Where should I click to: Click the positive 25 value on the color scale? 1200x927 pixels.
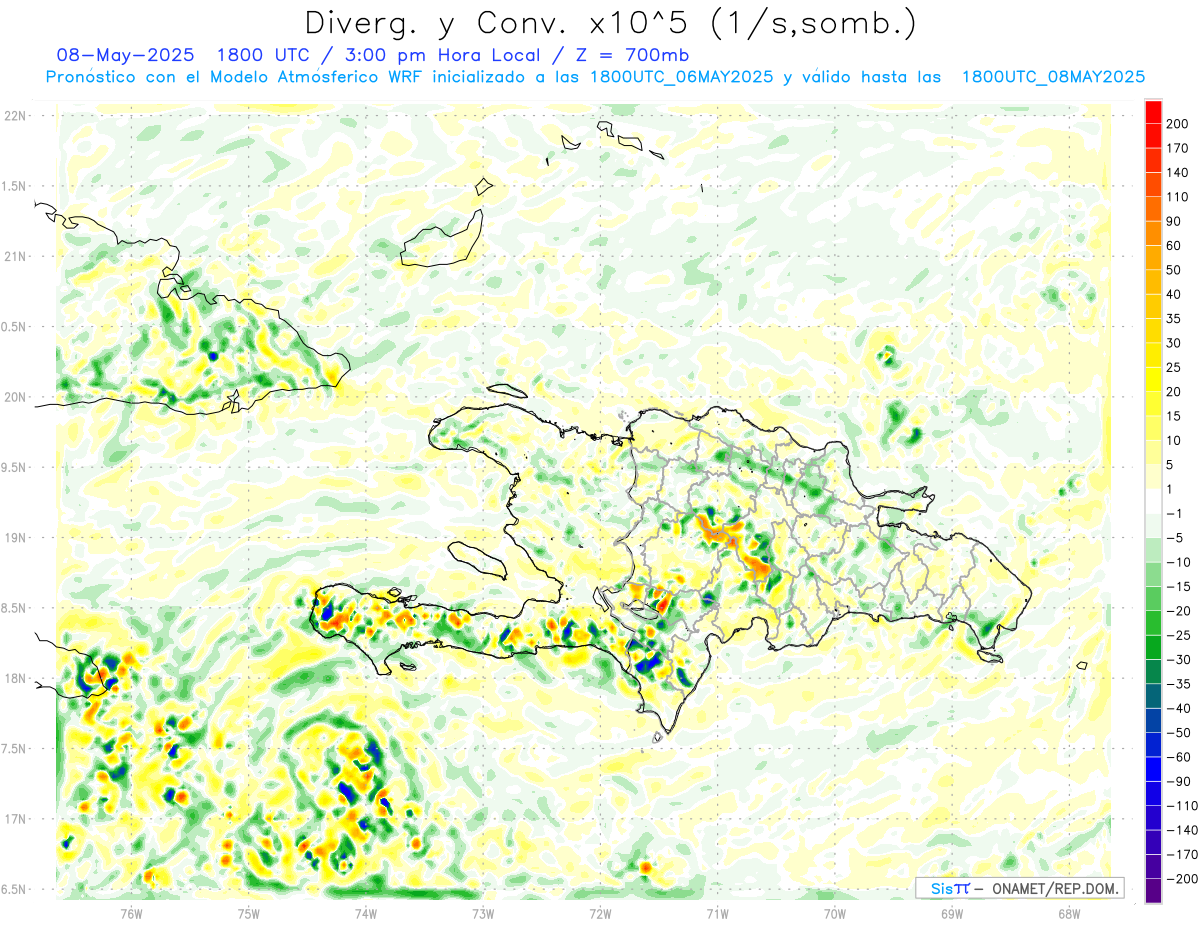tap(1174, 367)
